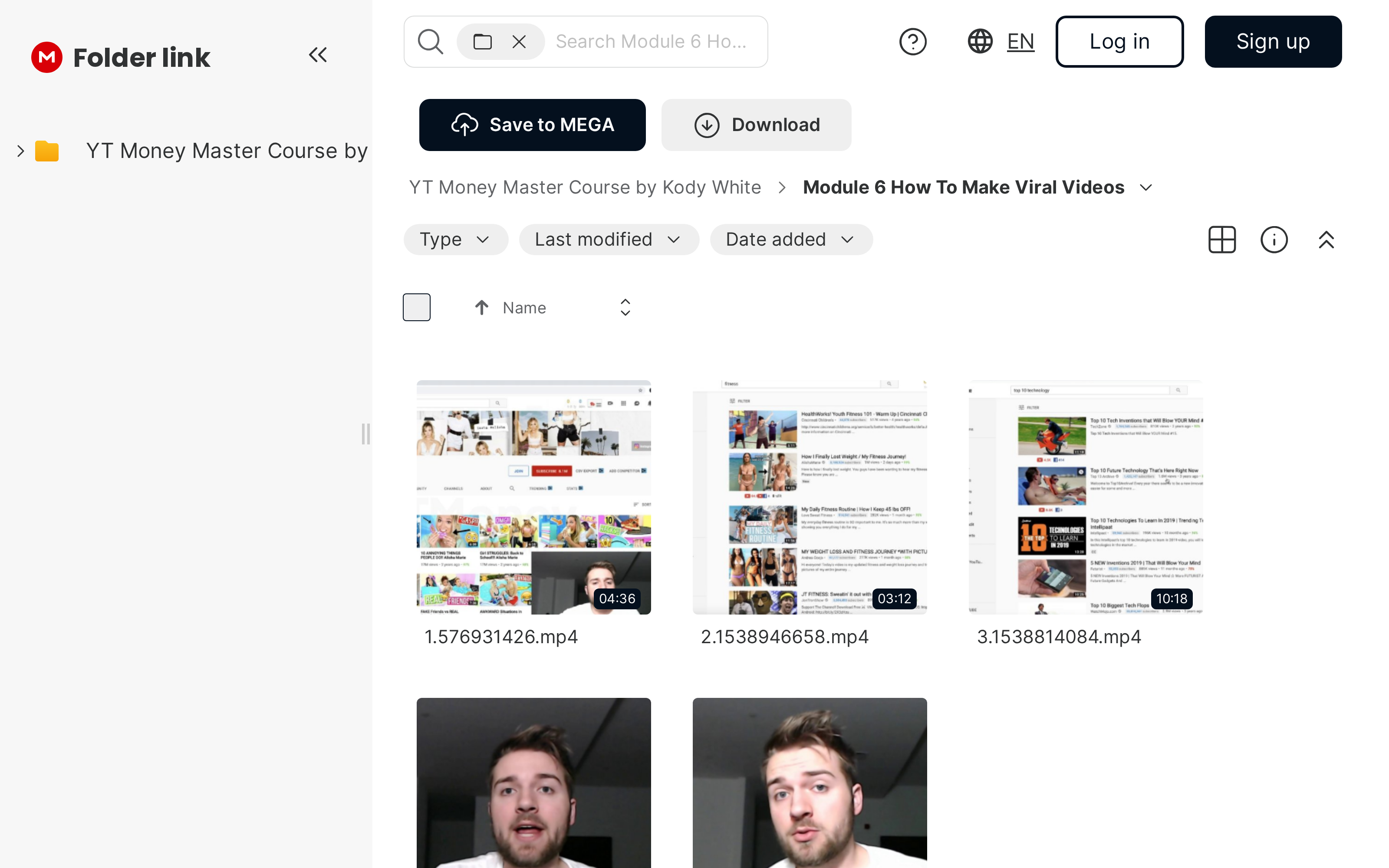Viewport: 1389px width, 868px height.
Task: Click the double up-arrow collapse icon
Action: (x=1326, y=240)
